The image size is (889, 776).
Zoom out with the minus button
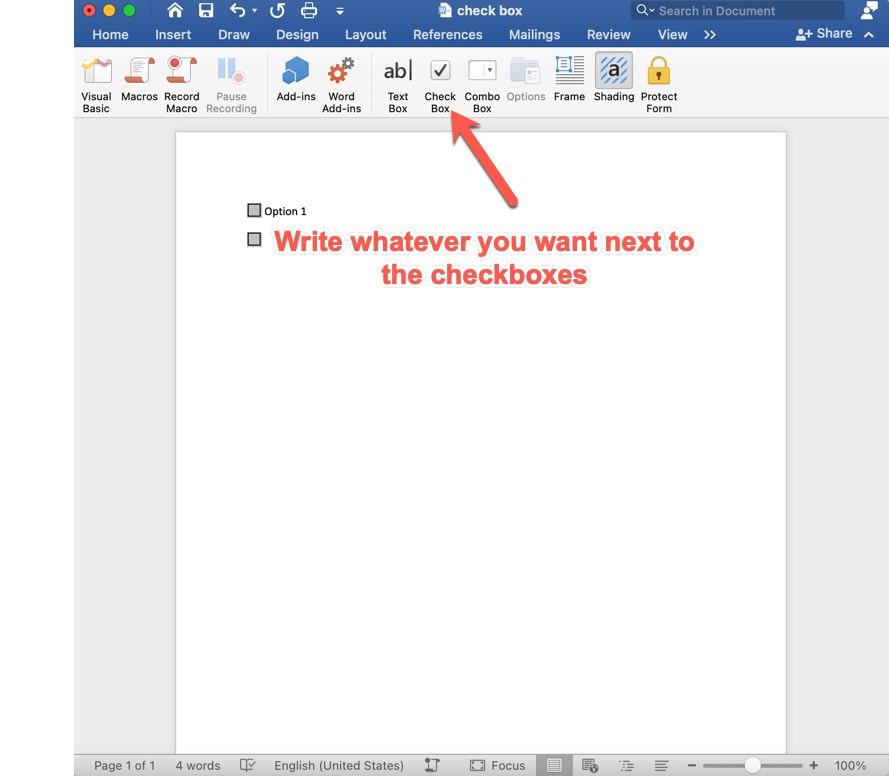pyautogui.click(x=691, y=765)
